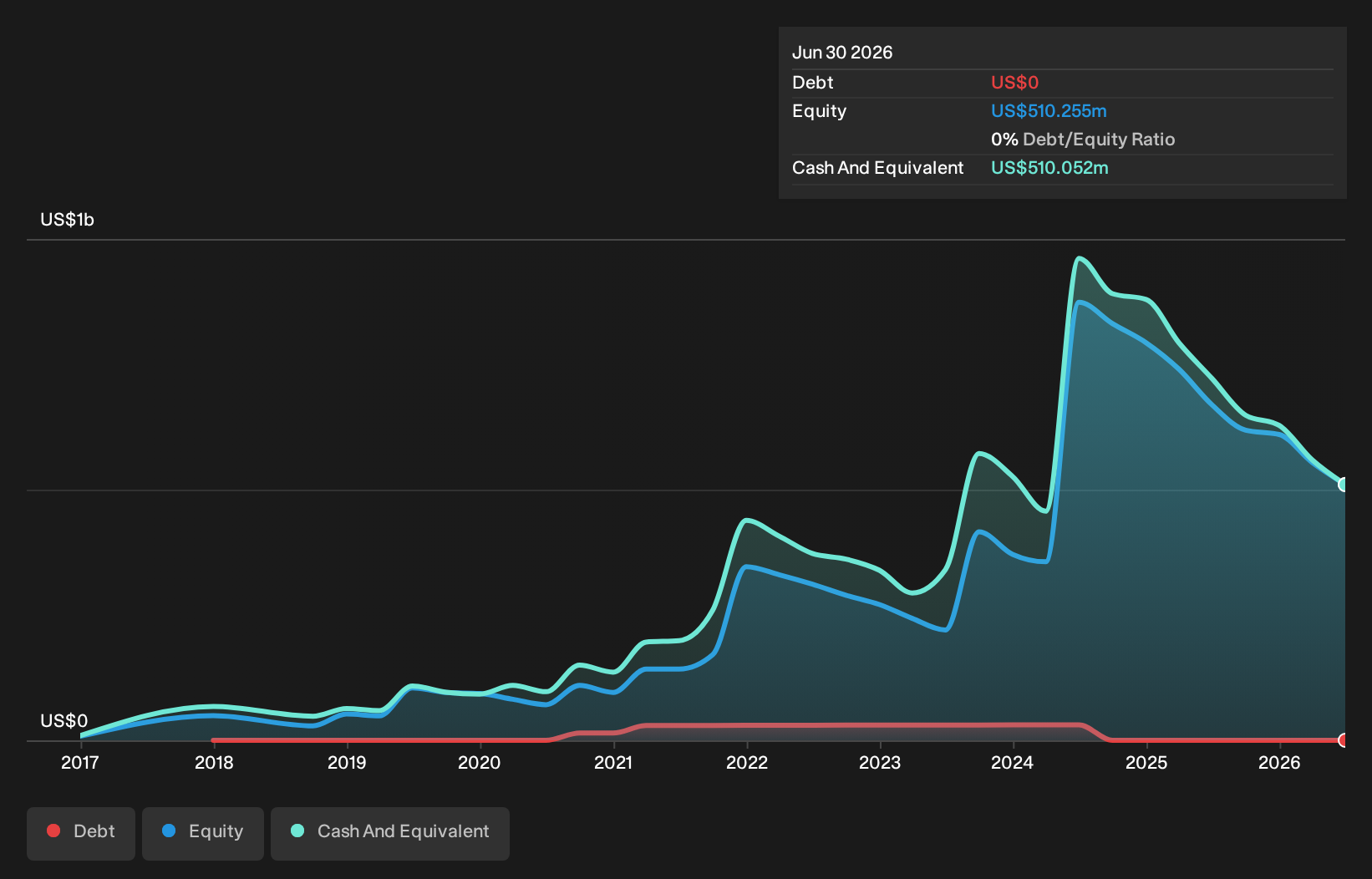Image resolution: width=1372 pixels, height=879 pixels.
Task: Click the 2021 x-axis label
Action: (x=613, y=762)
